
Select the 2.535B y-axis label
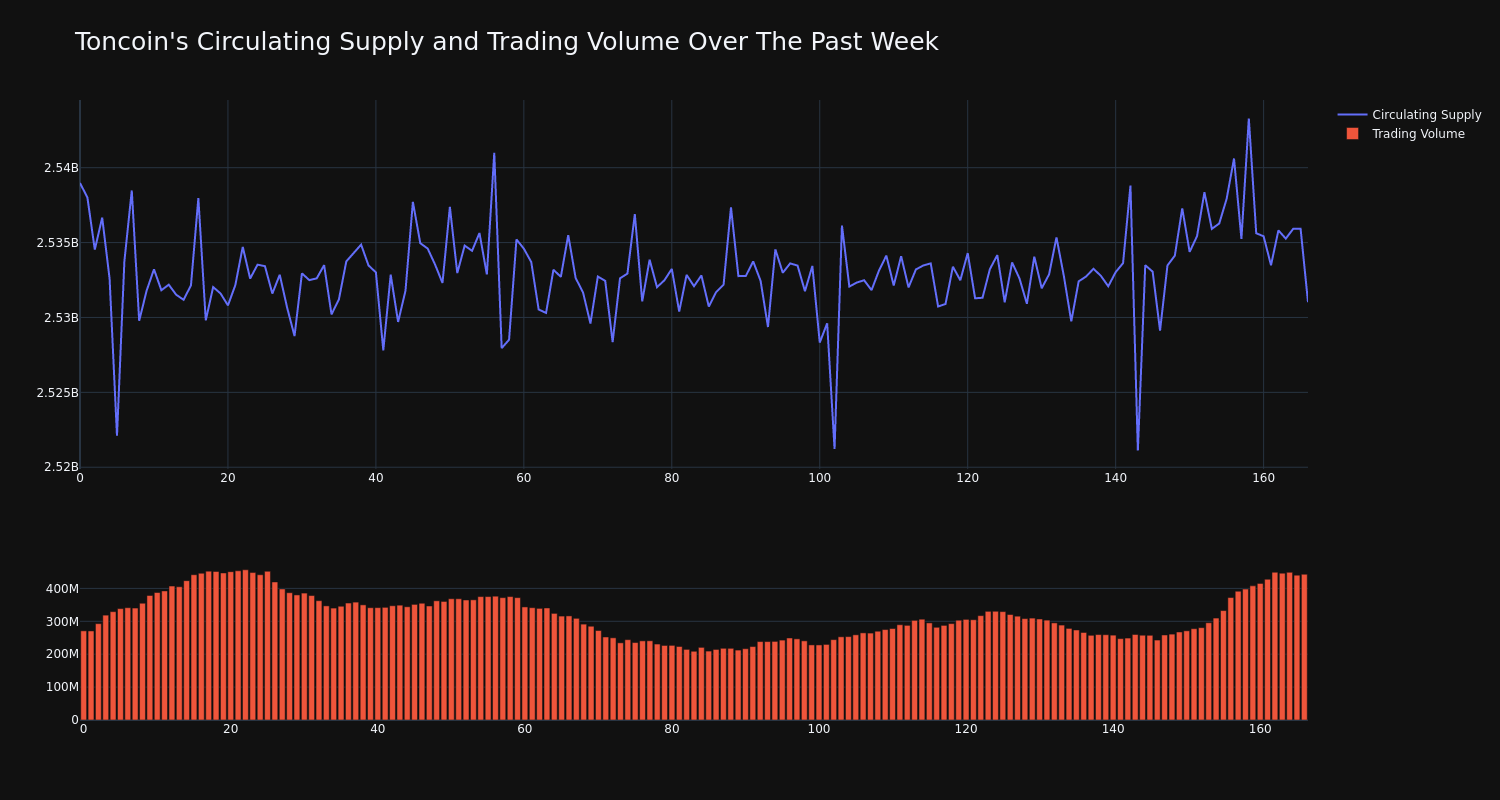(x=57, y=243)
